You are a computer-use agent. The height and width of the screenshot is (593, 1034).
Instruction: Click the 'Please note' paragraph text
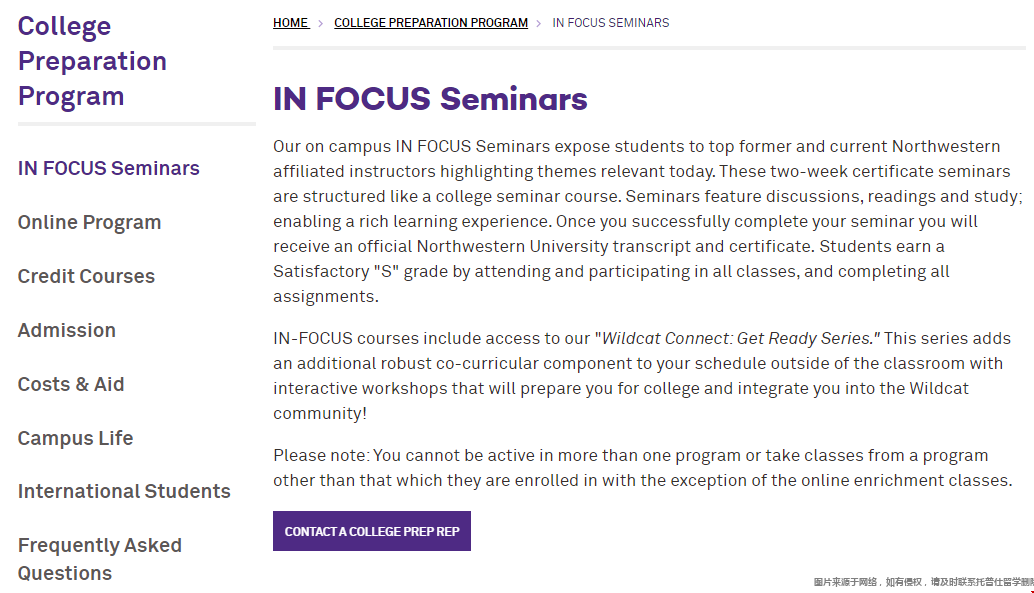click(643, 468)
